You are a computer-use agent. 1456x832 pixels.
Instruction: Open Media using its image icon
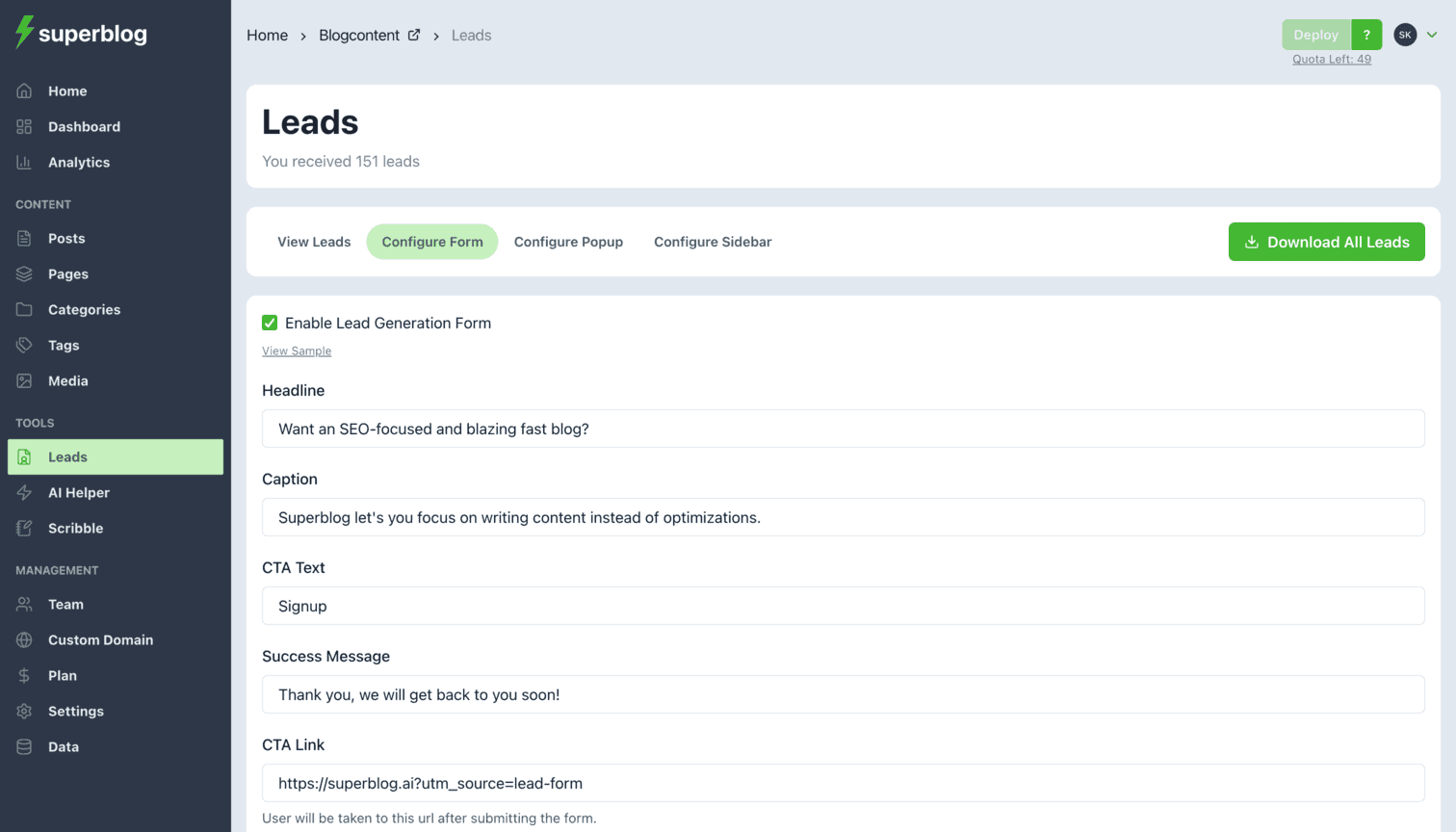coord(24,381)
